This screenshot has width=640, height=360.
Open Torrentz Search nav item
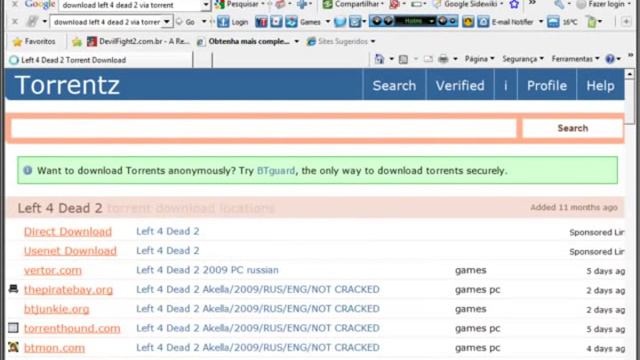[x=394, y=85]
